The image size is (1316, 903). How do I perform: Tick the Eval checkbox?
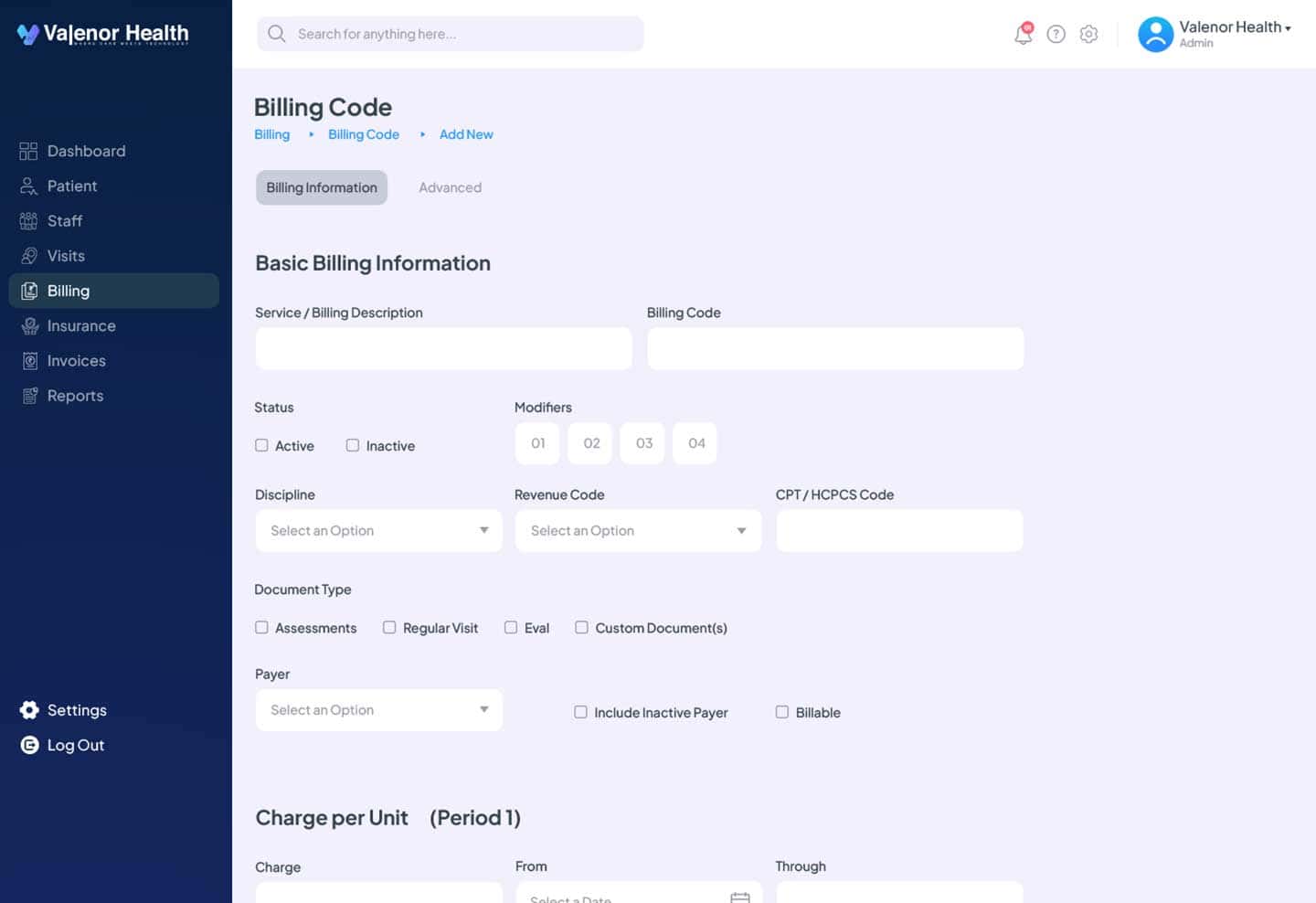[511, 627]
